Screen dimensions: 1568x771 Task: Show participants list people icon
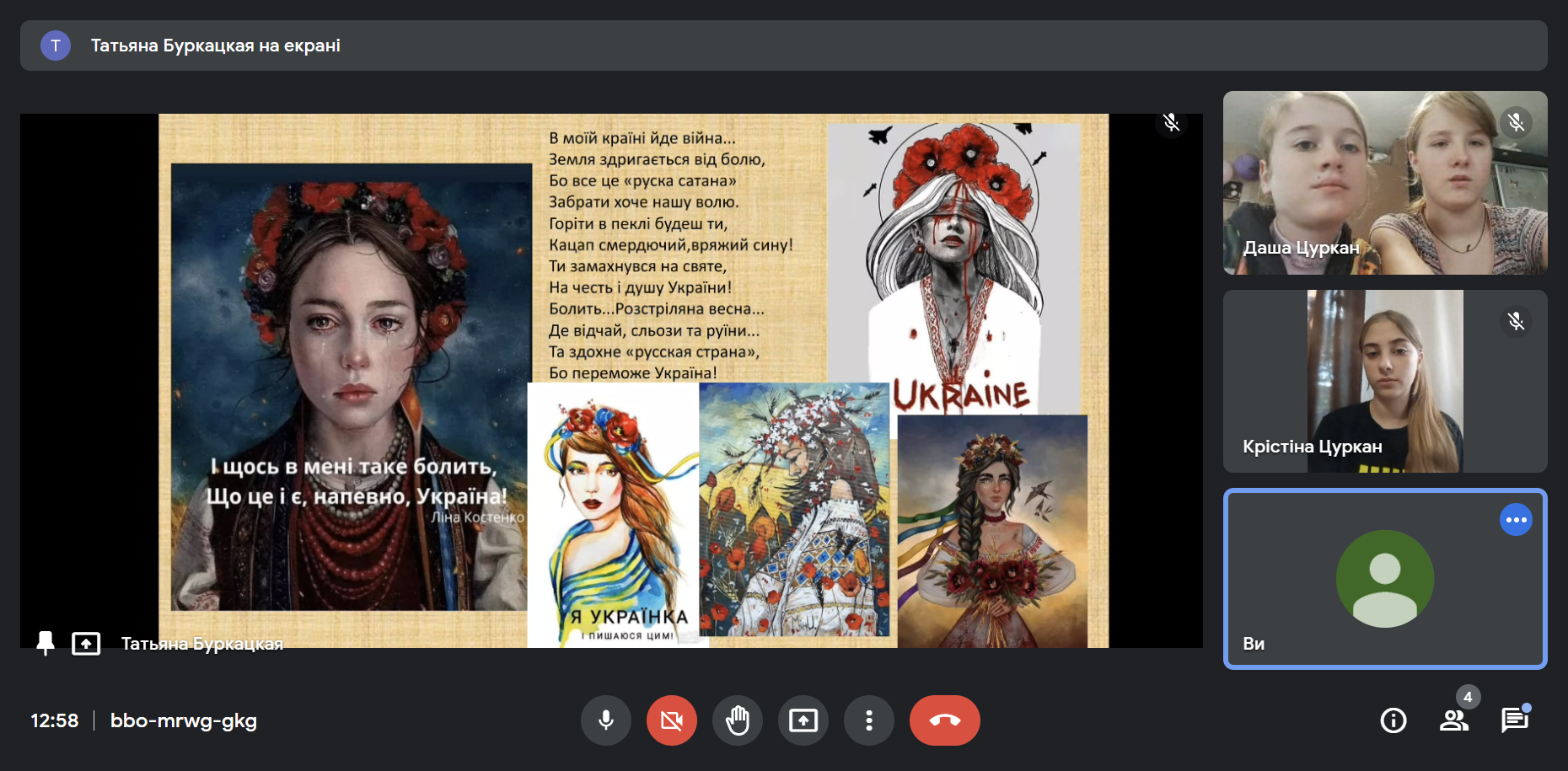tap(1453, 720)
